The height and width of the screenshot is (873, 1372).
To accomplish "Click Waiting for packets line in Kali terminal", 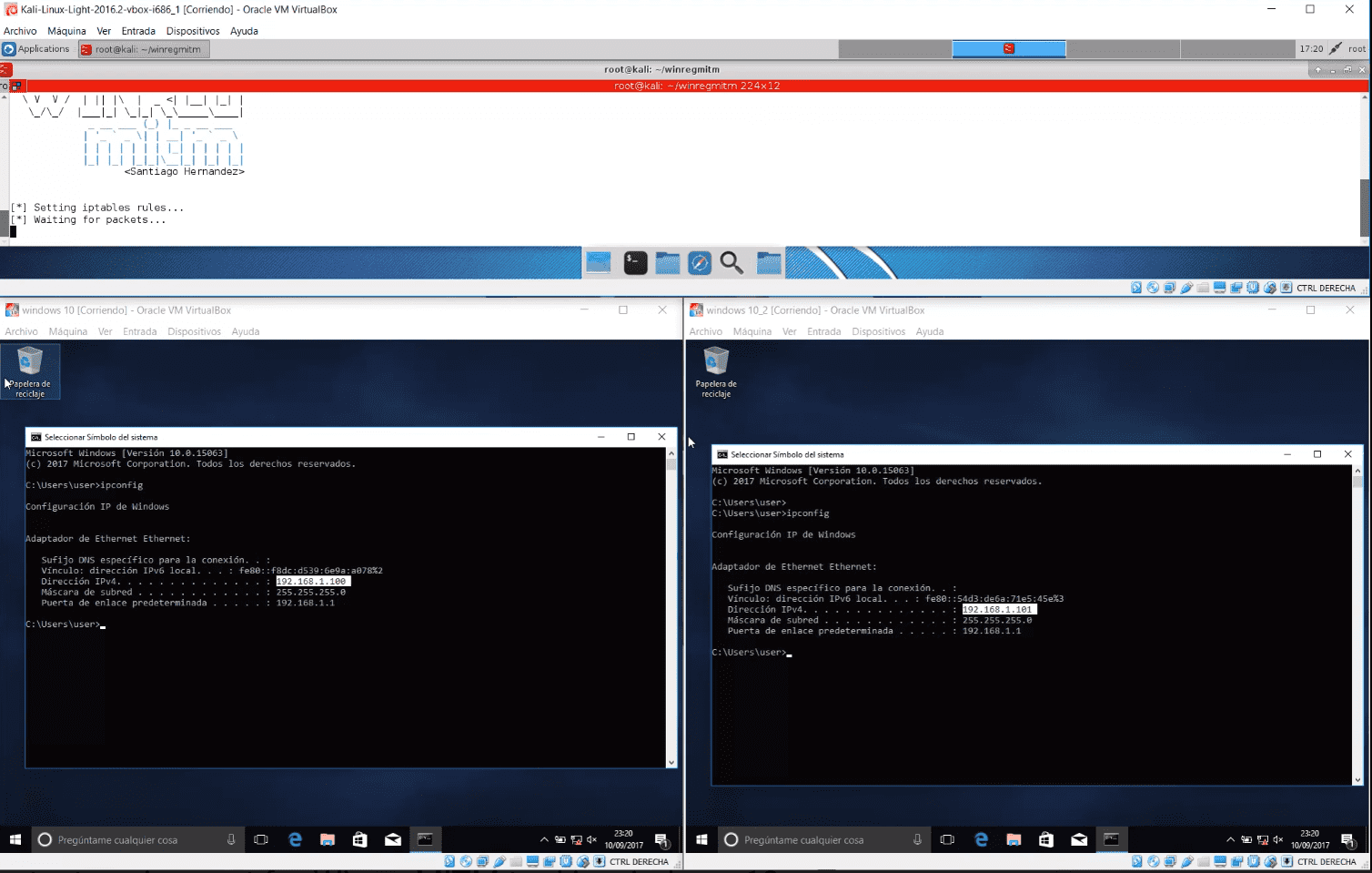I will click(88, 219).
